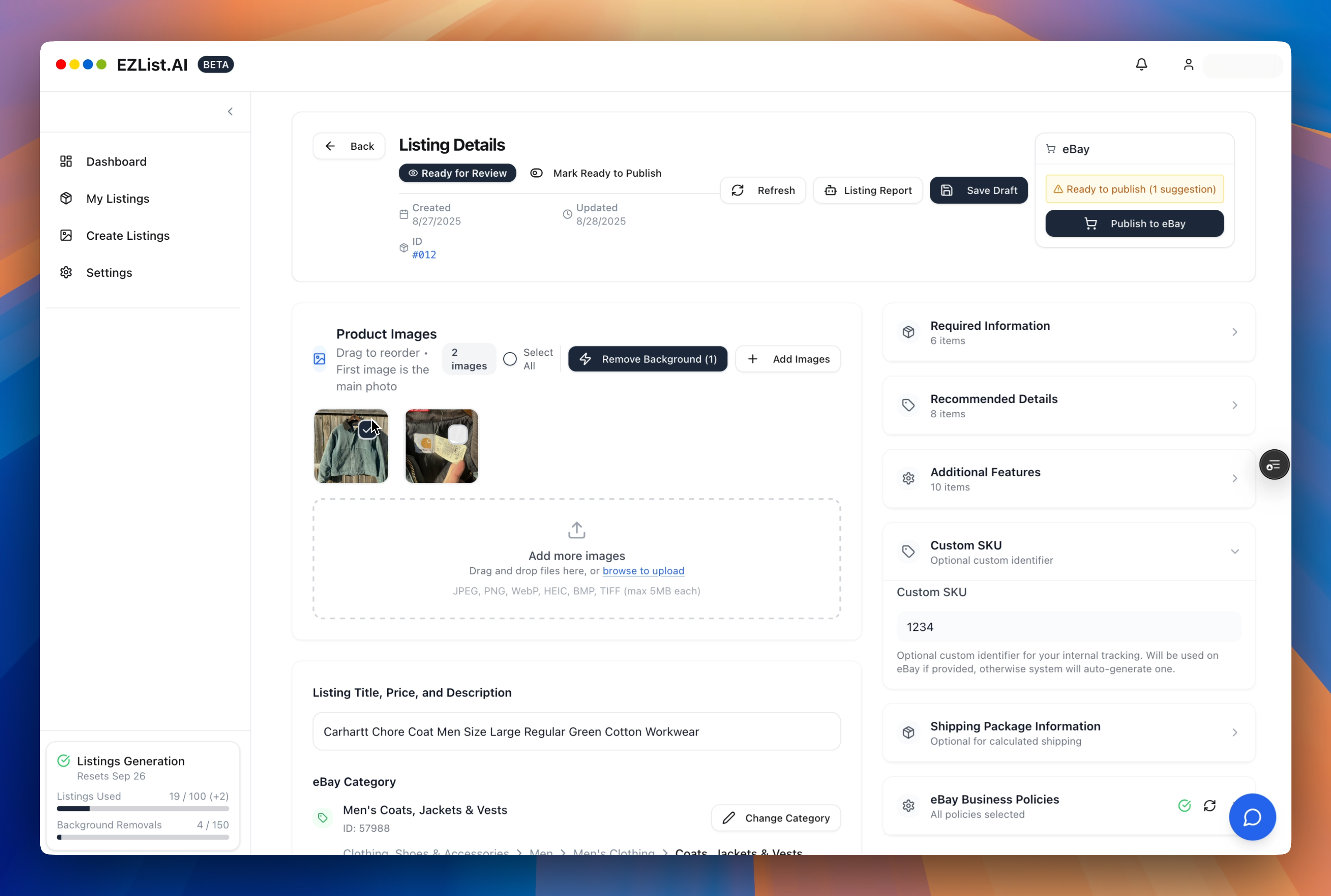1331x896 pixels.
Task: Click the green eBay category tag icon
Action: click(x=323, y=818)
